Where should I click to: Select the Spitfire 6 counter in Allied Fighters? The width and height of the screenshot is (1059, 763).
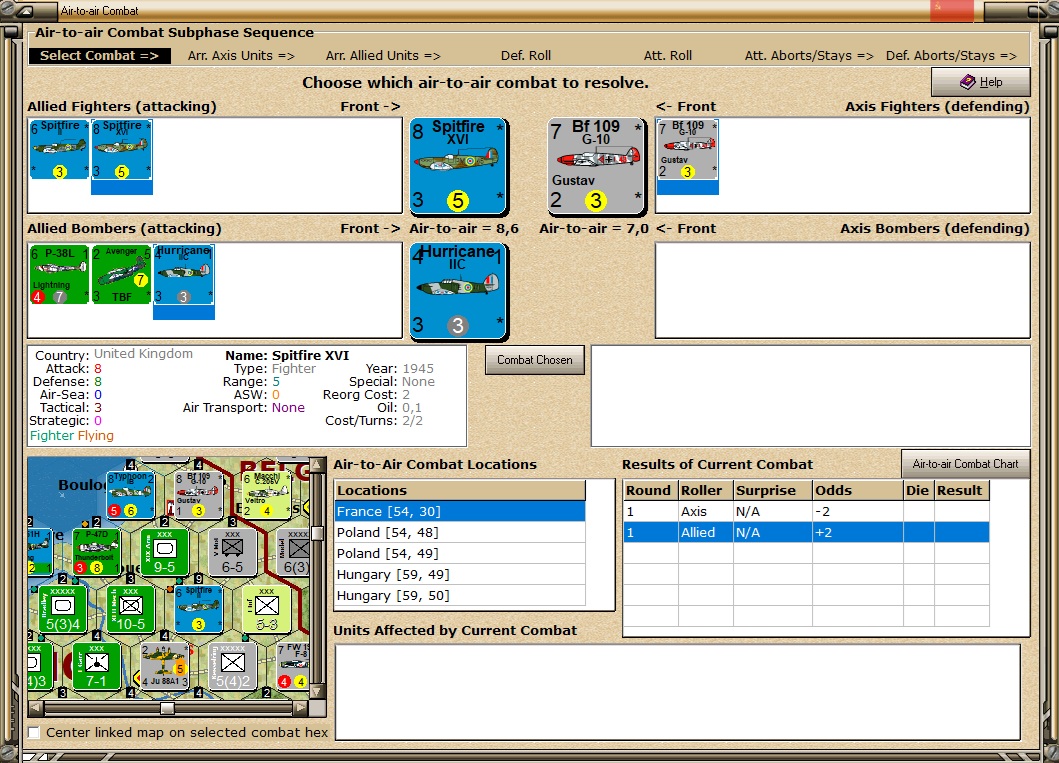pyautogui.click(x=59, y=149)
